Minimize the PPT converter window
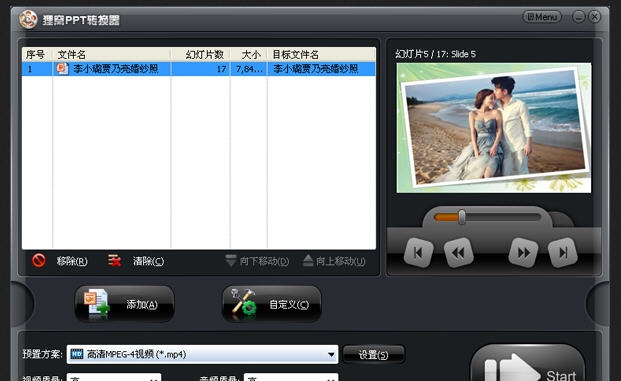The image size is (621, 381). coord(579,17)
